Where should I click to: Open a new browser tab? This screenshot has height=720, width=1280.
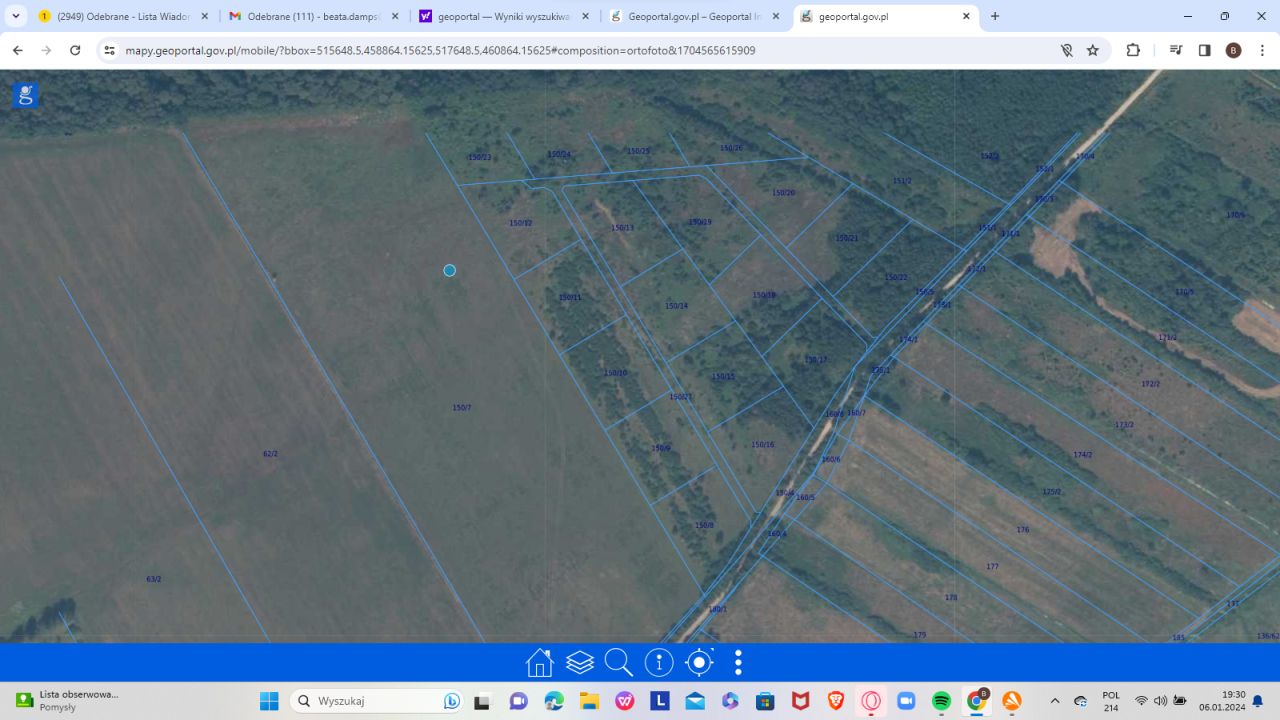tap(995, 16)
